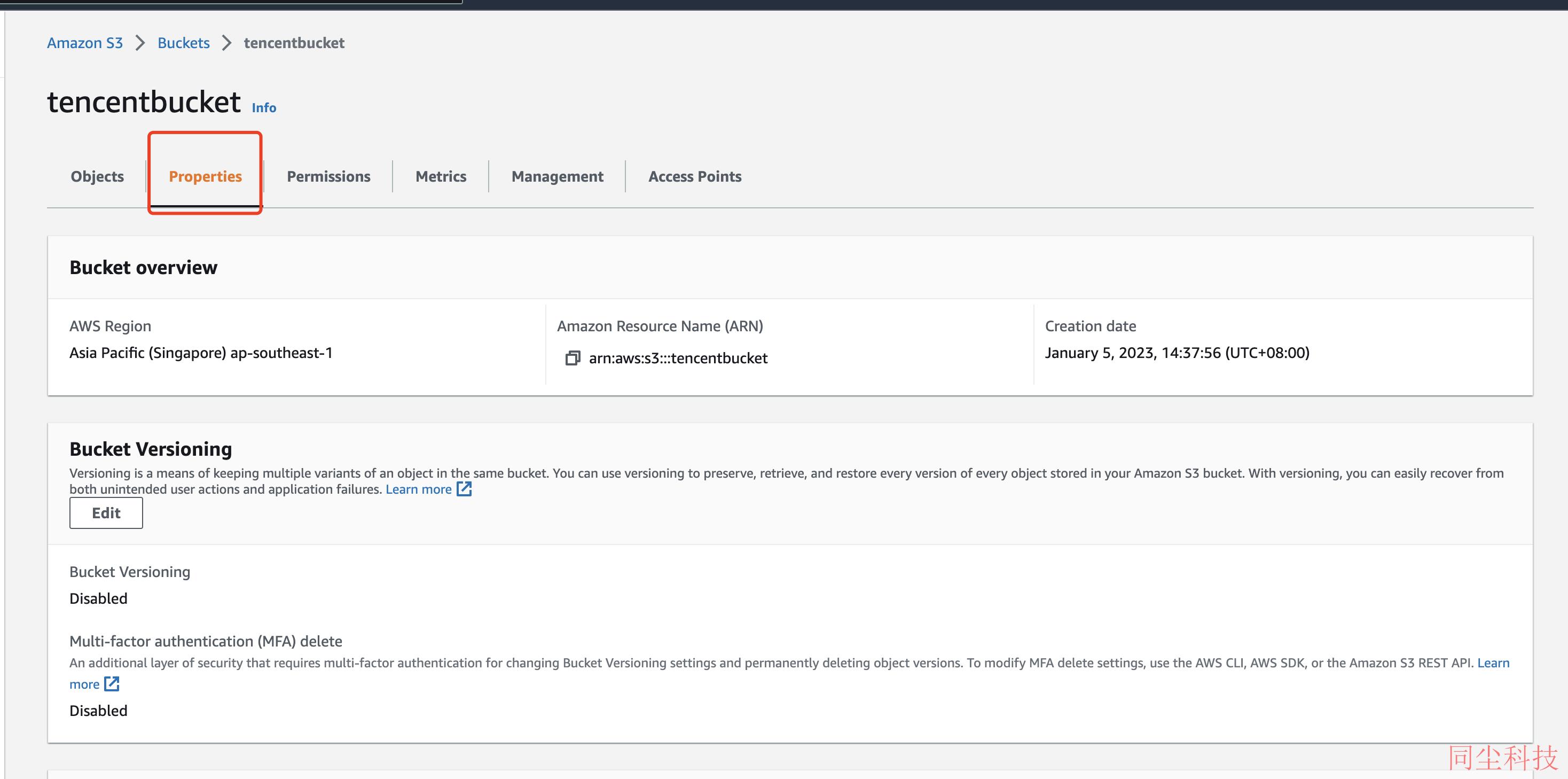Viewport: 1568px width, 779px height.
Task: Click the Bucket Versioning field label above Disabled
Action: 130,572
